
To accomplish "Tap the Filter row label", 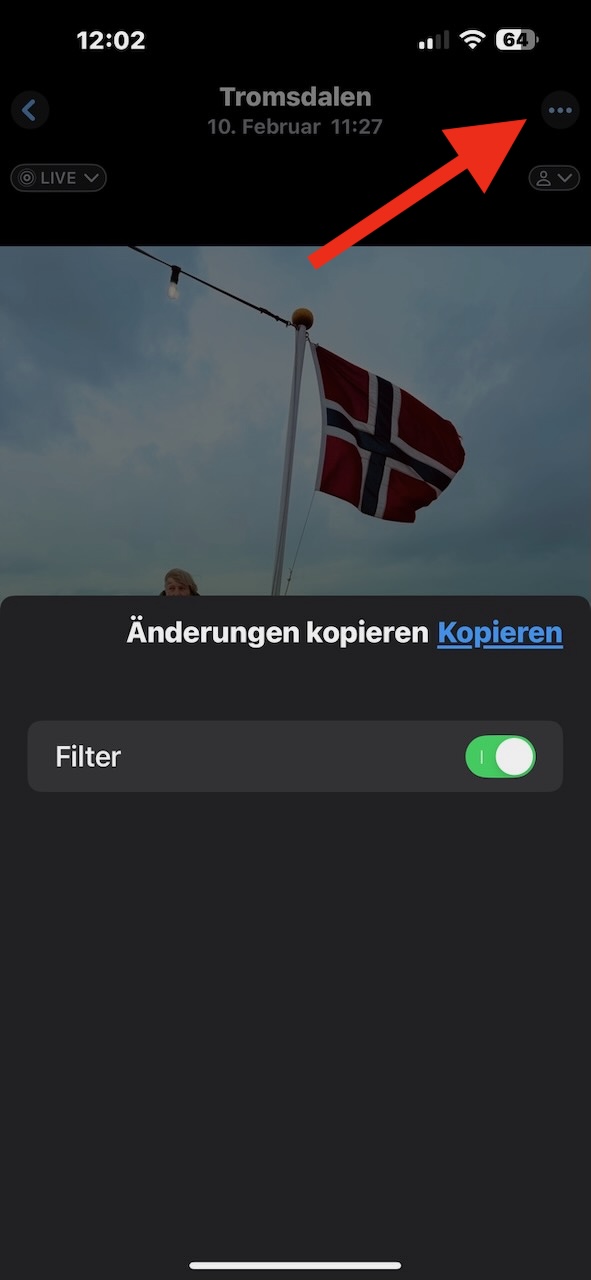I will click(88, 757).
